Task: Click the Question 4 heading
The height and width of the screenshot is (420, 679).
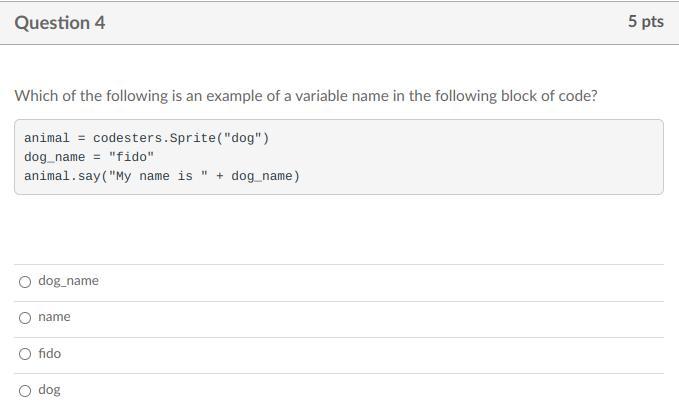Action: coord(60,22)
